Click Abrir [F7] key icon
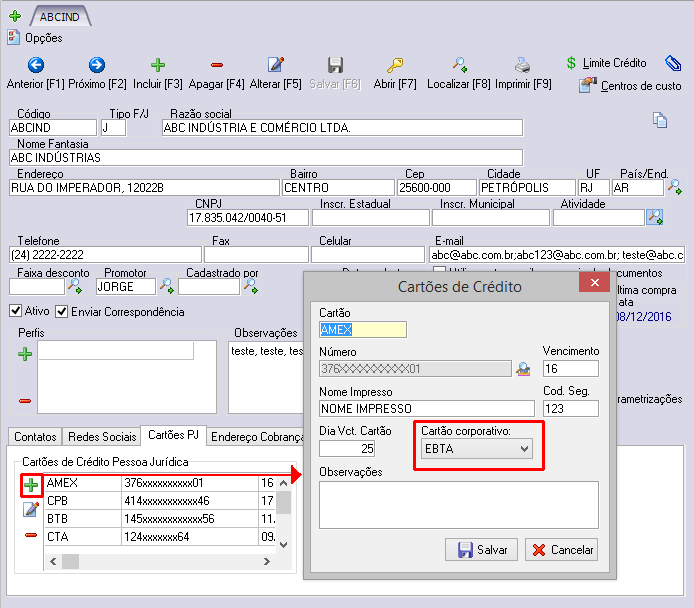This screenshot has width=694, height=608. (395, 65)
